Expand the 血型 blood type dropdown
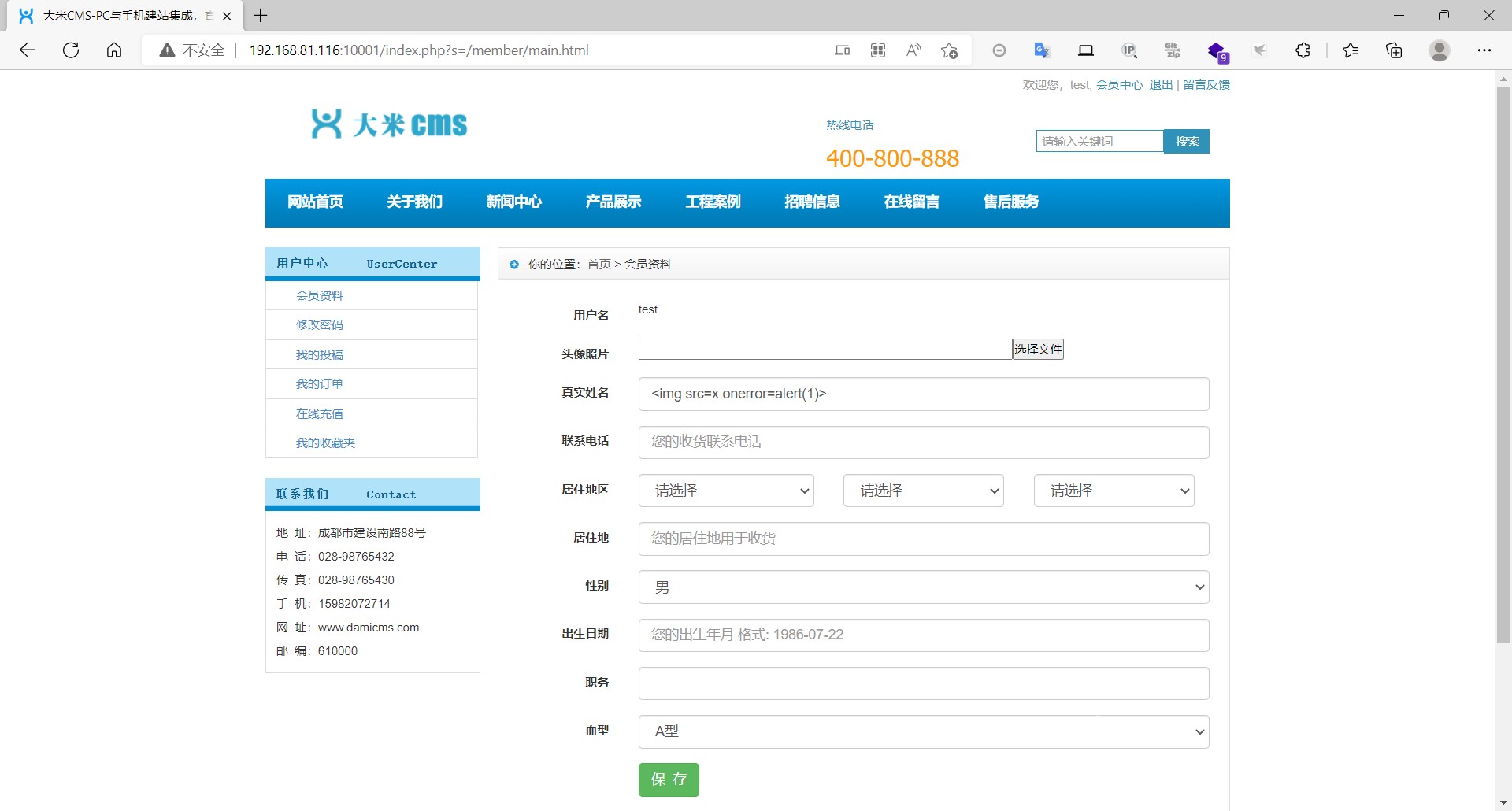 point(924,731)
